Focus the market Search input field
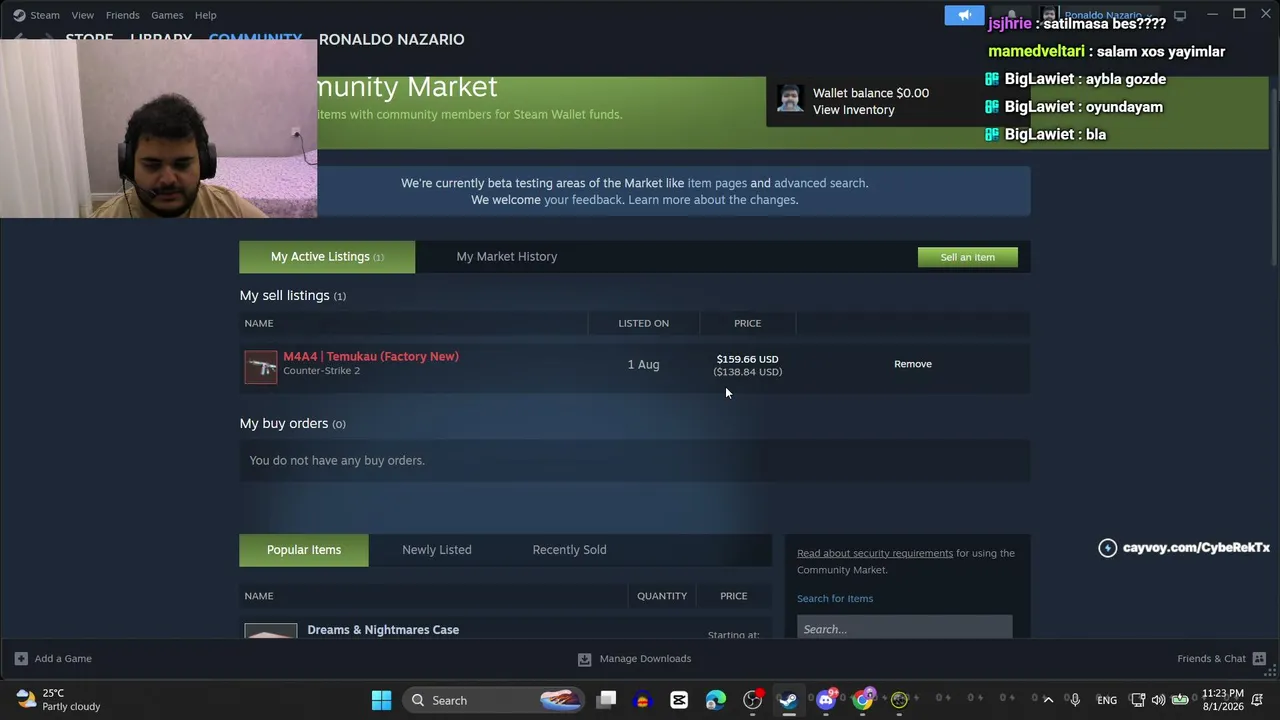This screenshot has width=1280, height=720. (x=905, y=628)
